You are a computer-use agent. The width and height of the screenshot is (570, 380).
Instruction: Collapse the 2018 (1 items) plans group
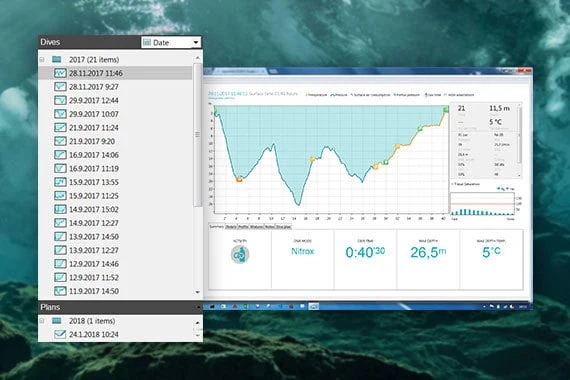[42, 321]
